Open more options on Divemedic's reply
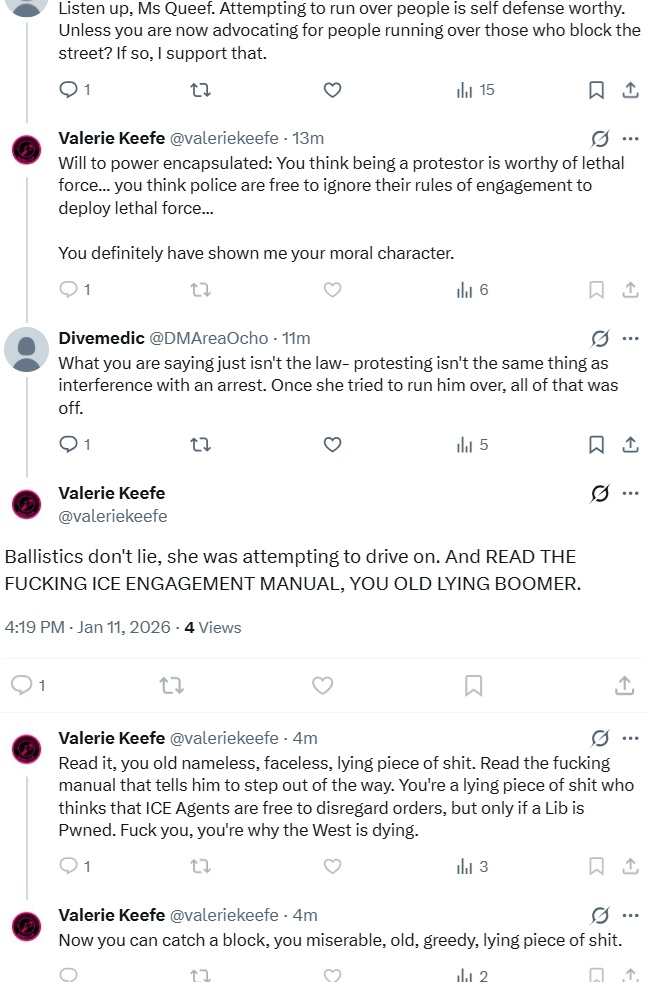This screenshot has width=649, height=982. point(630,338)
